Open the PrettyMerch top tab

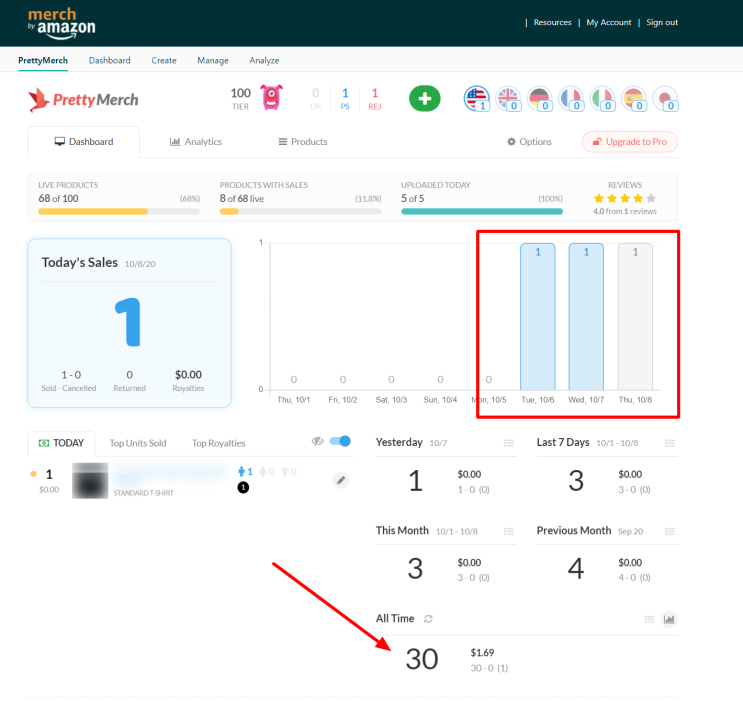click(x=43, y=61)
